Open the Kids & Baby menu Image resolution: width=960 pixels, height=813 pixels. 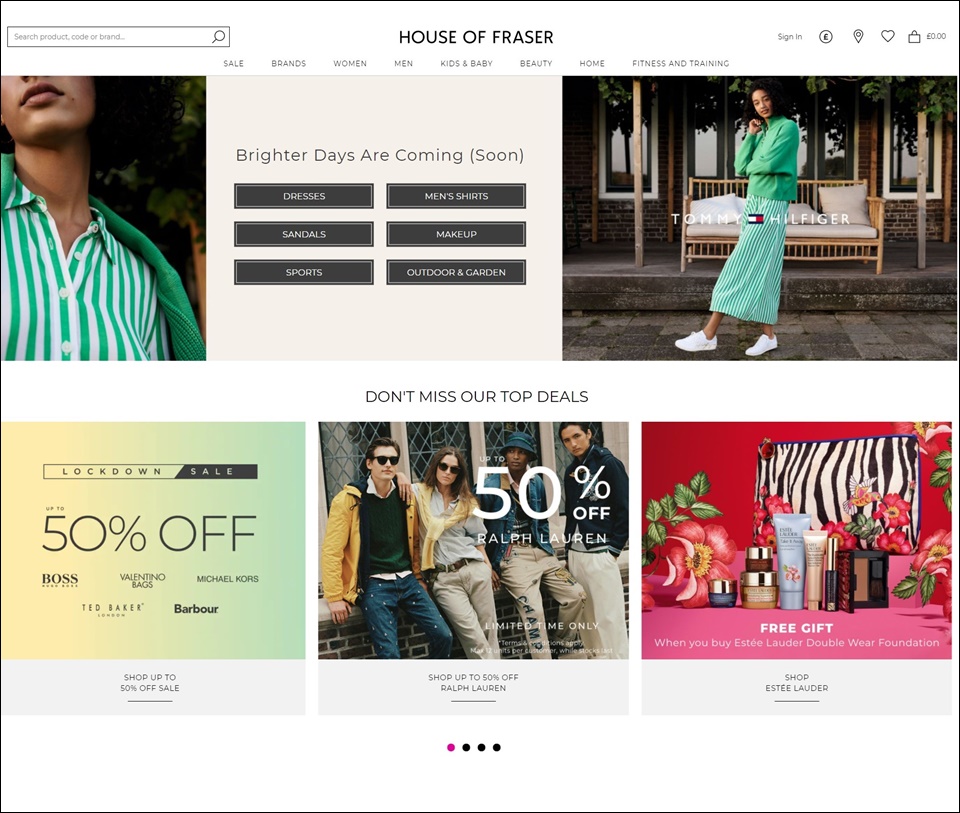(x=467, y=64)
